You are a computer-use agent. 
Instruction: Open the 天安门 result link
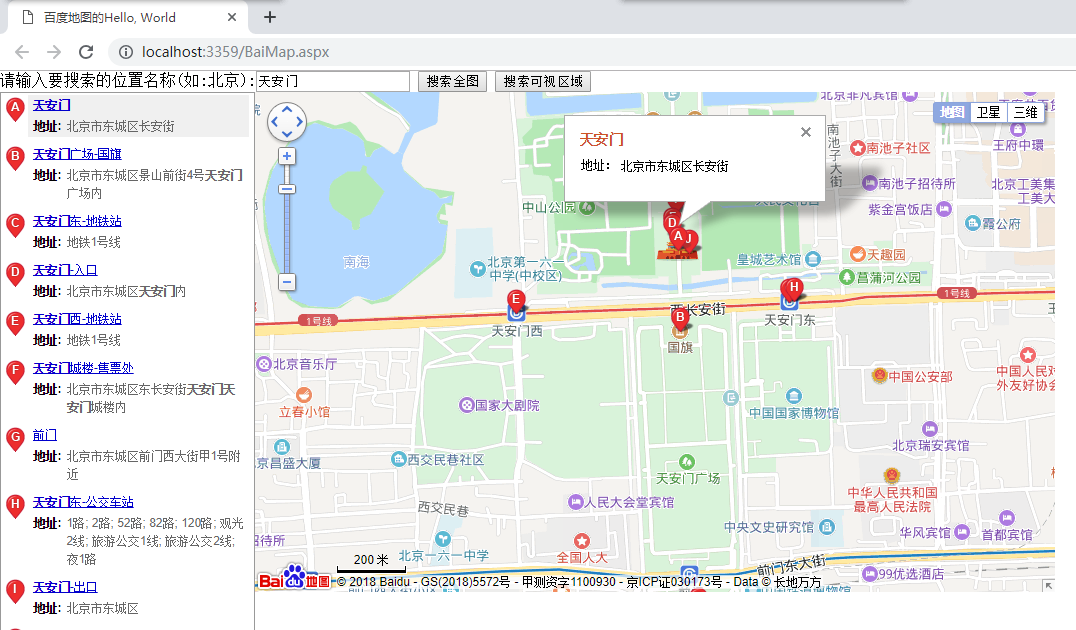(x=51, y=105)
